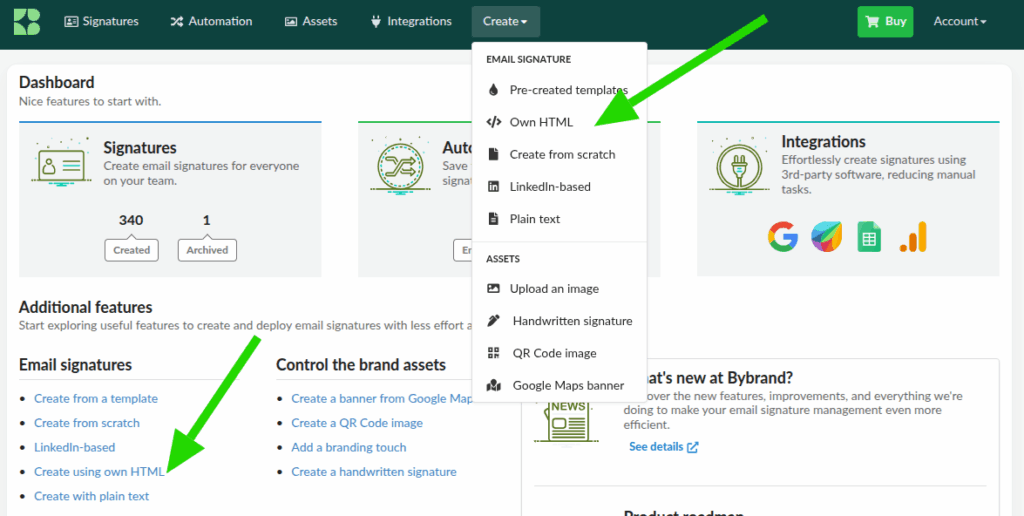Screen dimensions: 1024x516
Task: Click the Signatures card illustration icon
Action: 61,161
